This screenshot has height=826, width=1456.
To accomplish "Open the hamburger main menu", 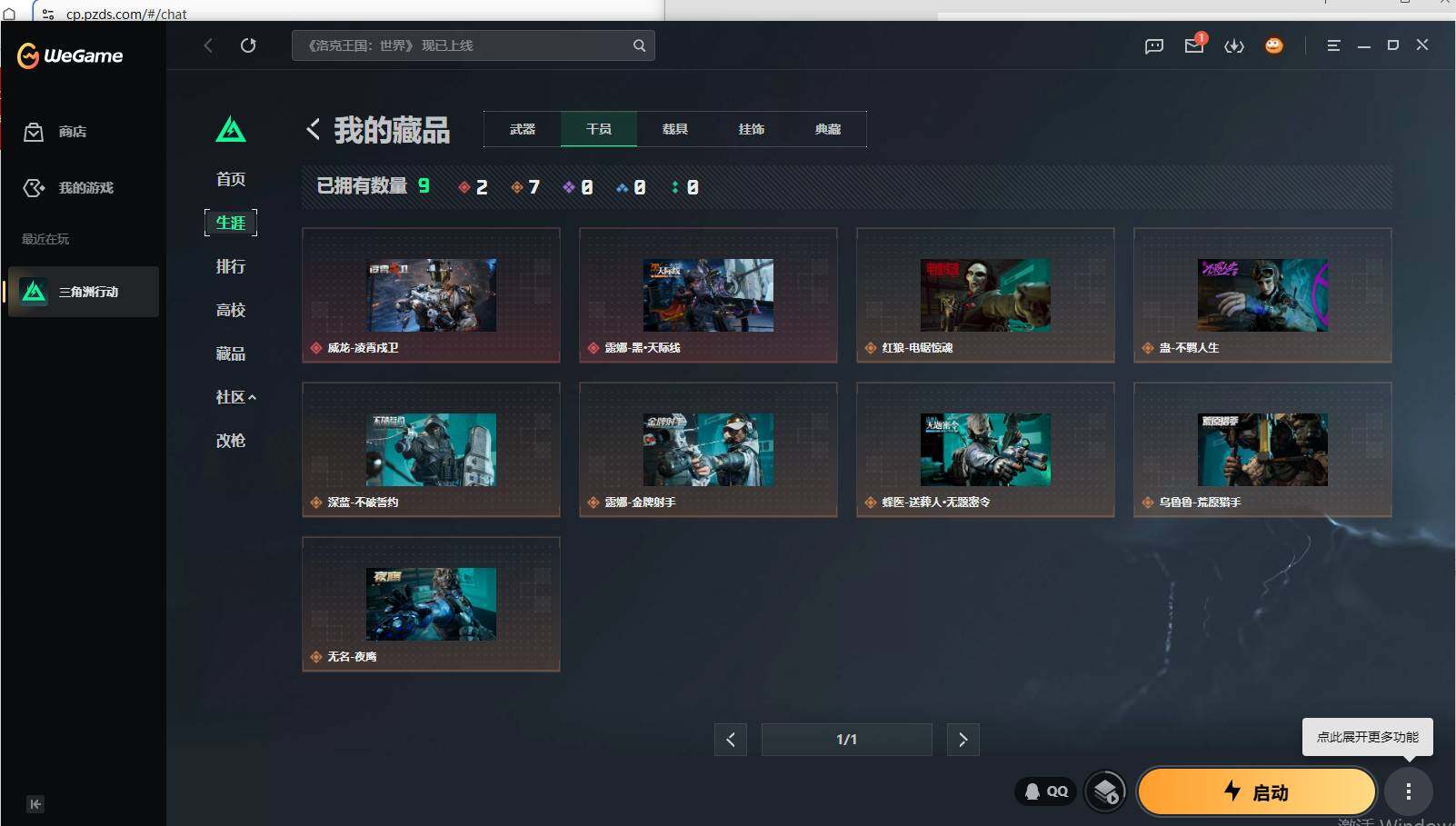I will (1333, 45).
